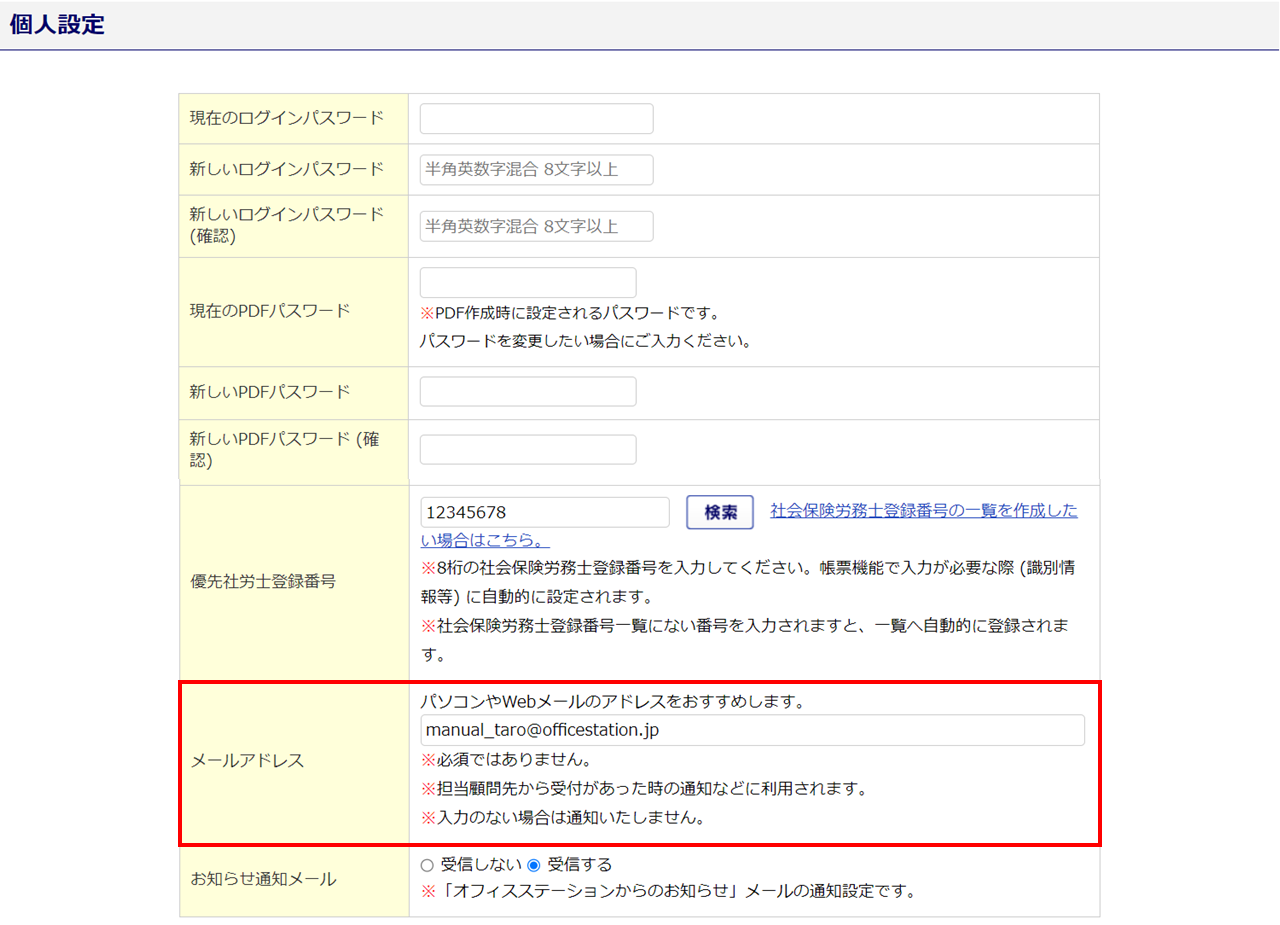The width and height of the screenshot is (1280, 925).
Task: Open the 社会保険労務士登録番号の一覧 creation link
Action: pyautogui.click(x=923, y=511)
